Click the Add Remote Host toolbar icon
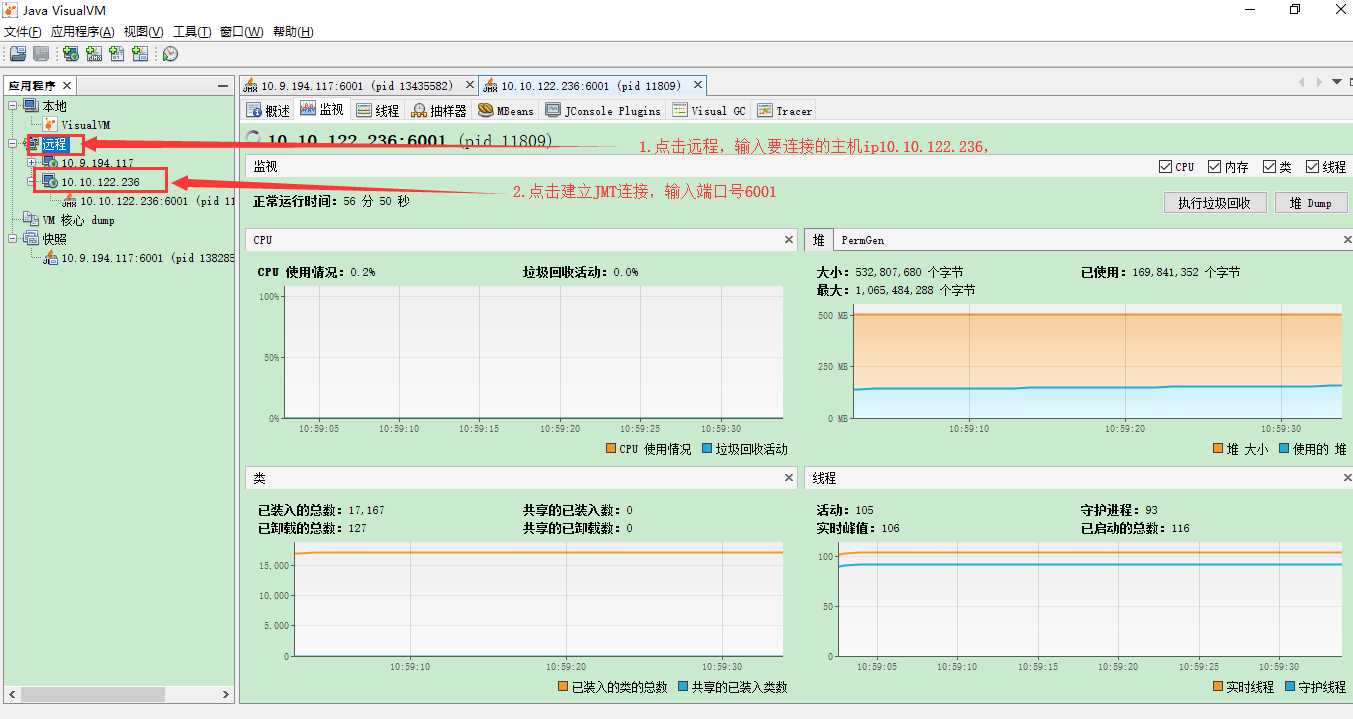Viewport: 1353px width, 719px height. (71, 53)
